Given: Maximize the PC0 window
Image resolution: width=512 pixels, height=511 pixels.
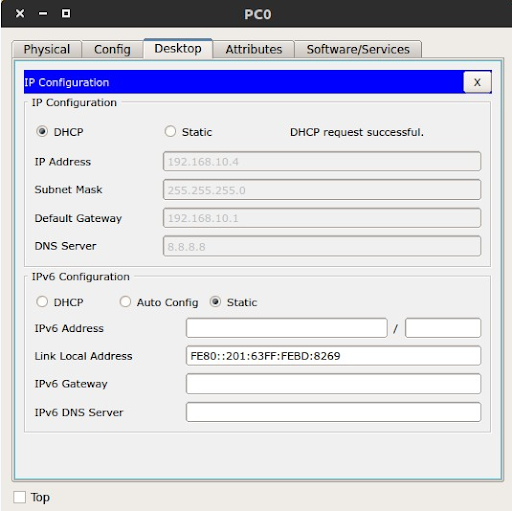Looking at the screenshot, I should (66, 13).
